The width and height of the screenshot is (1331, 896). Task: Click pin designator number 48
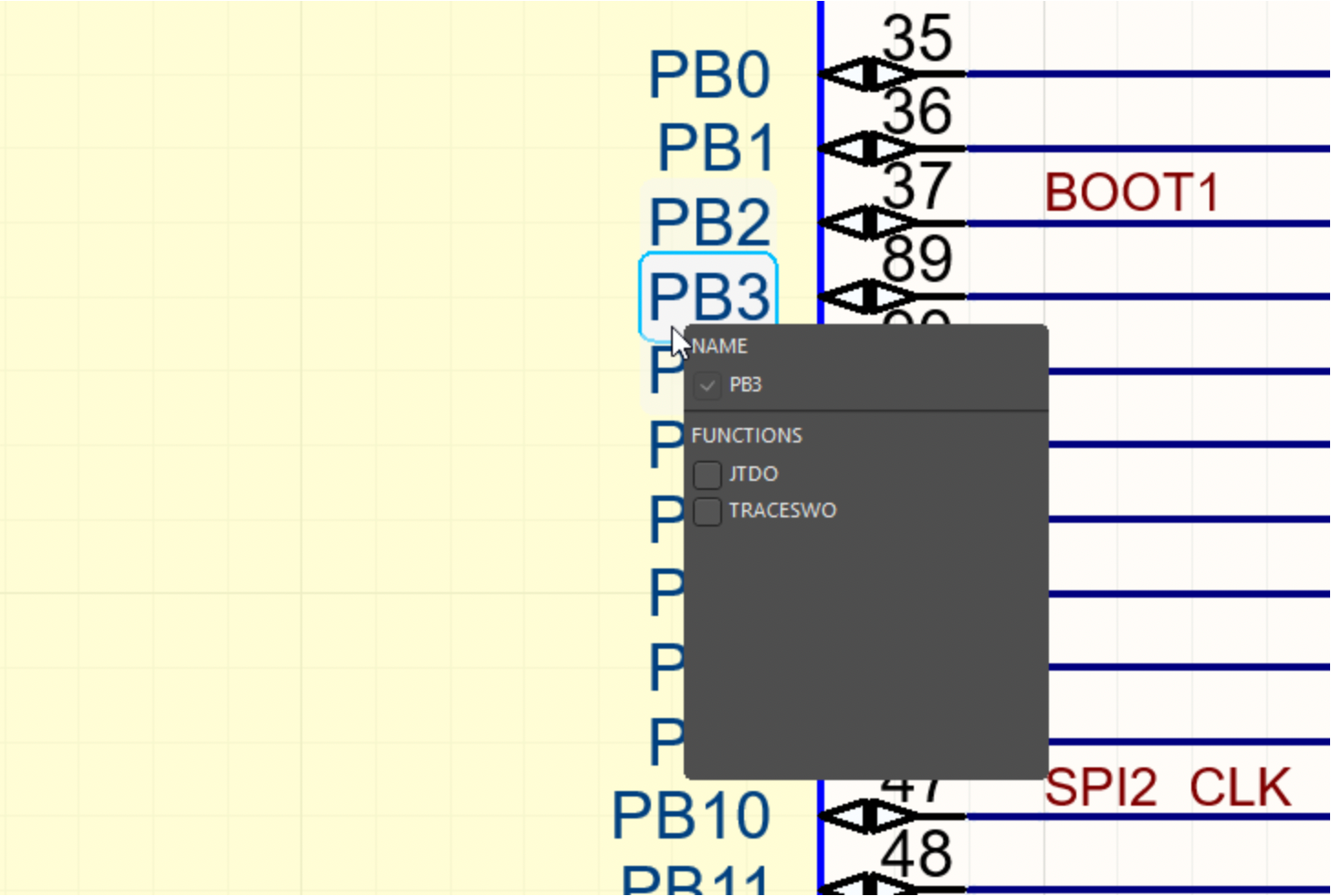[917, 855]
